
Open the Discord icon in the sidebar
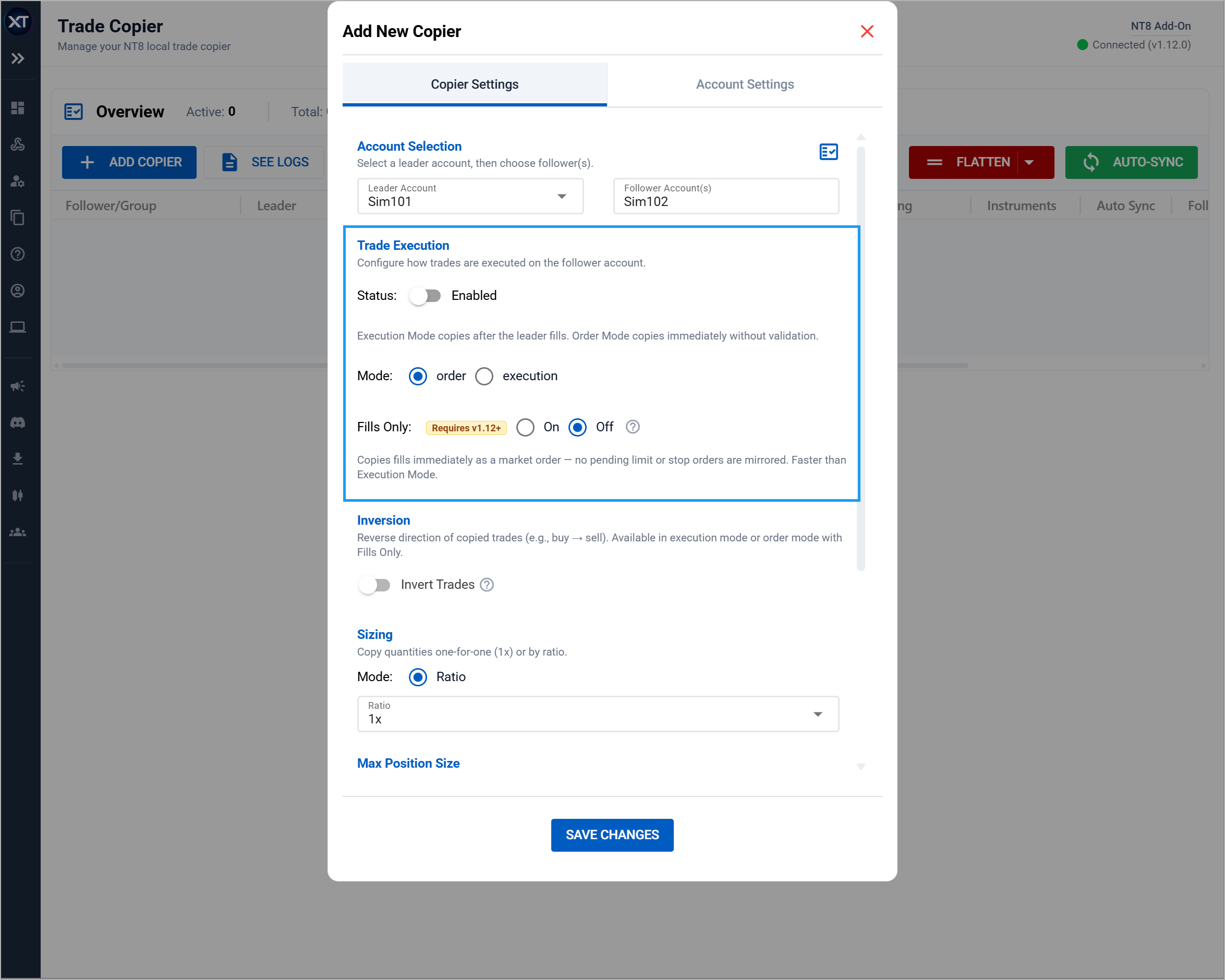[18, 422]
